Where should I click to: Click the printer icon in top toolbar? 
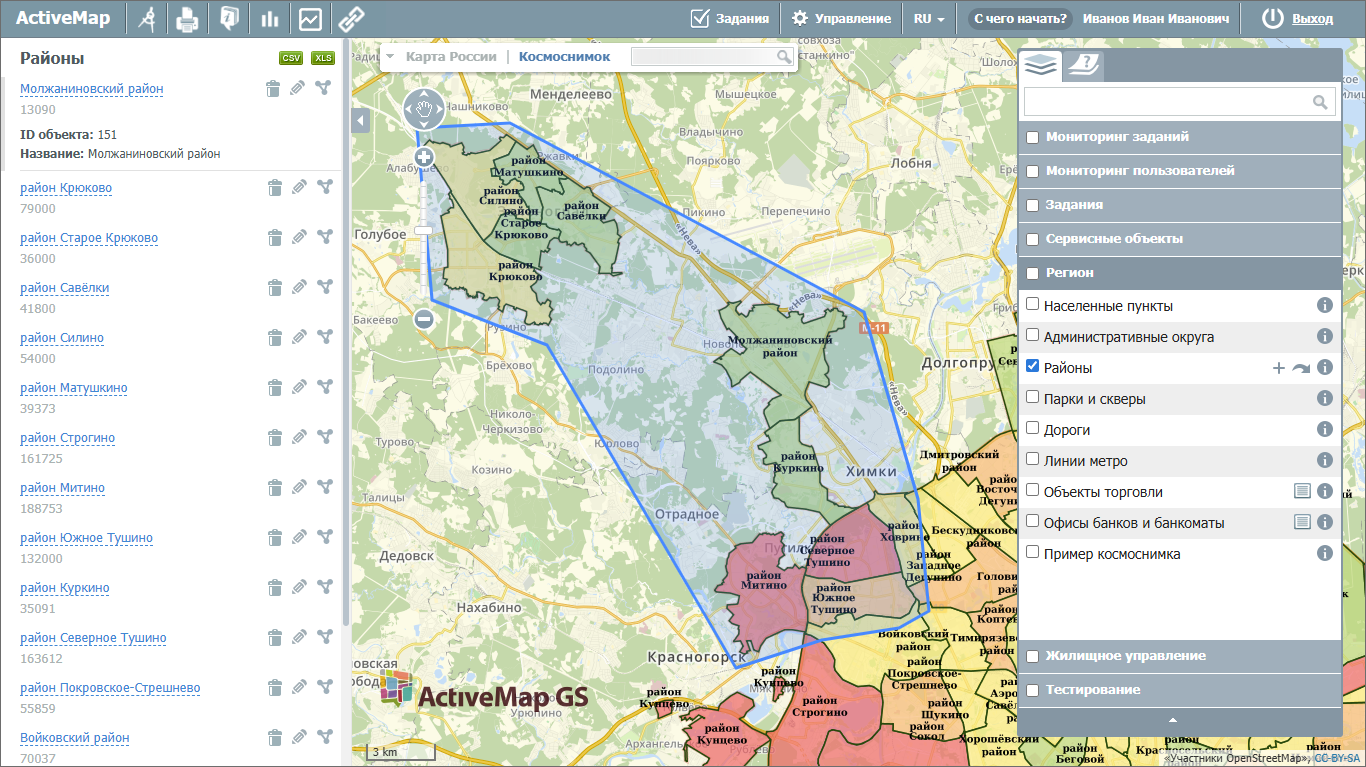(187, 19)
